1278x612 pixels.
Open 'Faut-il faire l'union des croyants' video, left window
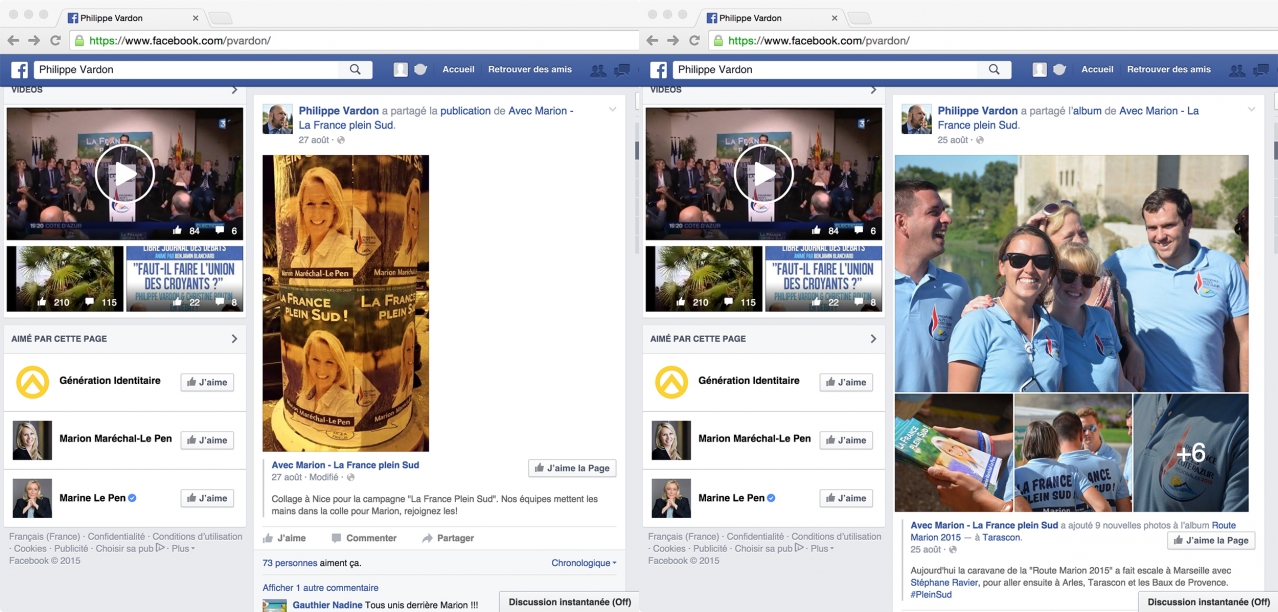point(184,279)
